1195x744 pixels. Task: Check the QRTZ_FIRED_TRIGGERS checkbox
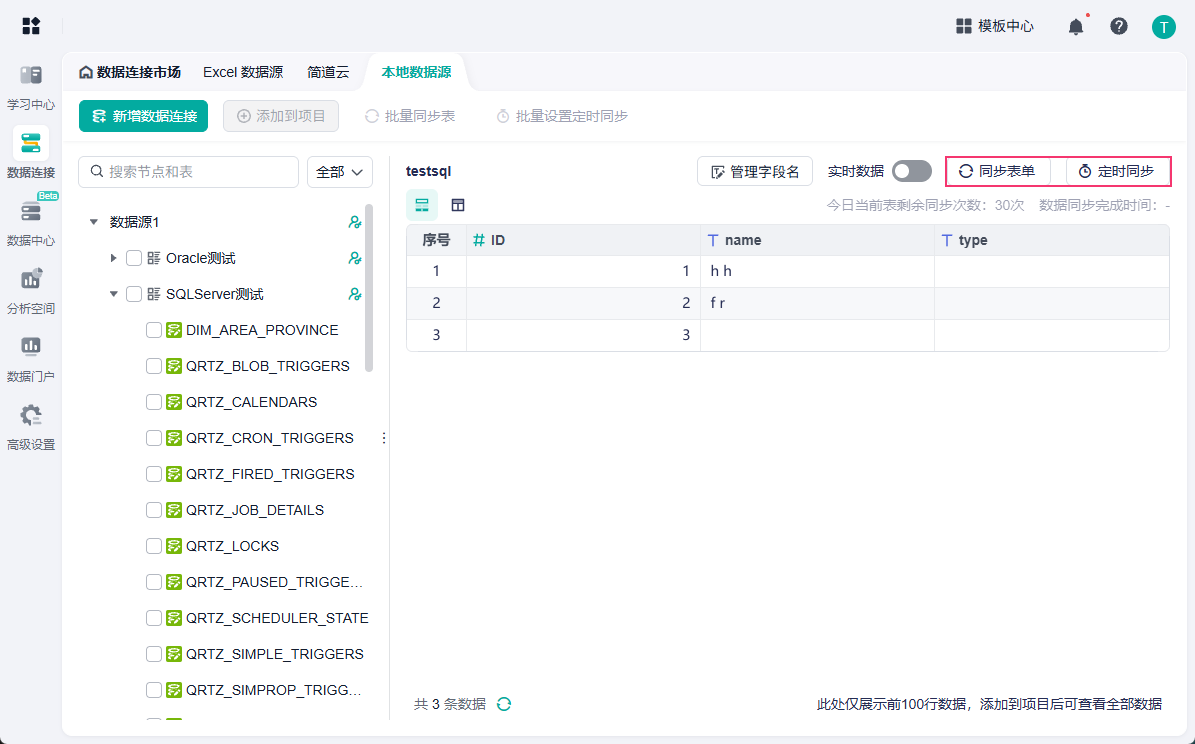click(153, 474)
